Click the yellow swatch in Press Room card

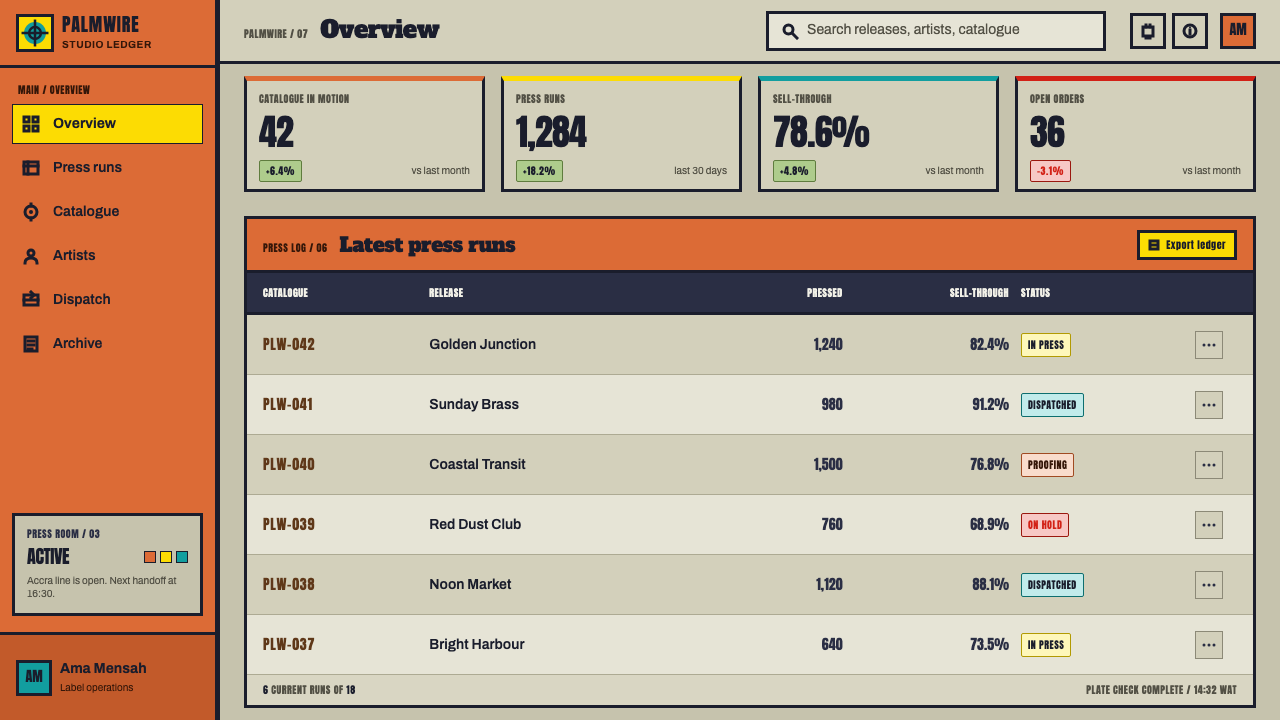[166, 557]
